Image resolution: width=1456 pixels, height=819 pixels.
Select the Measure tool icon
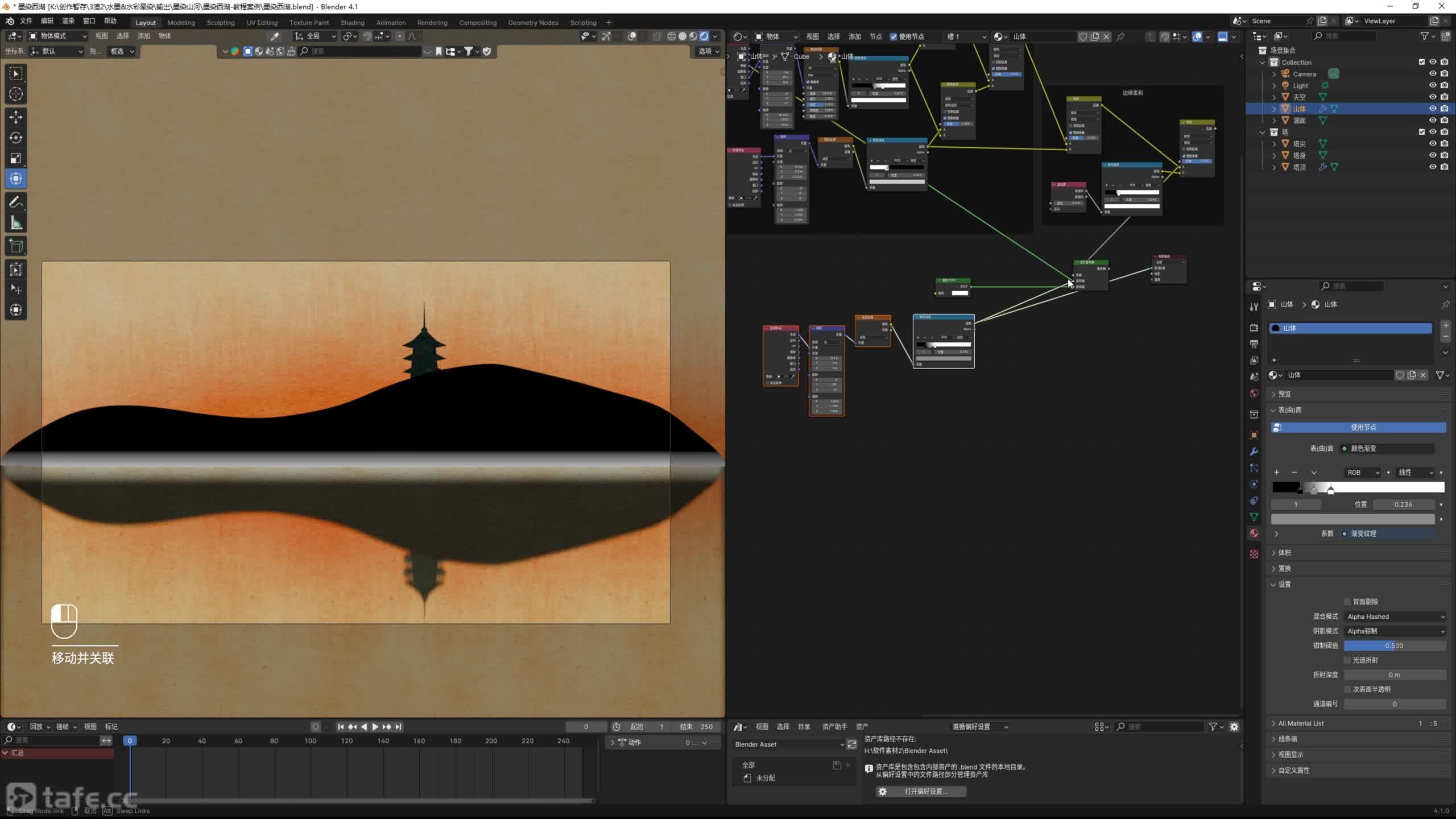coord(16,224)
